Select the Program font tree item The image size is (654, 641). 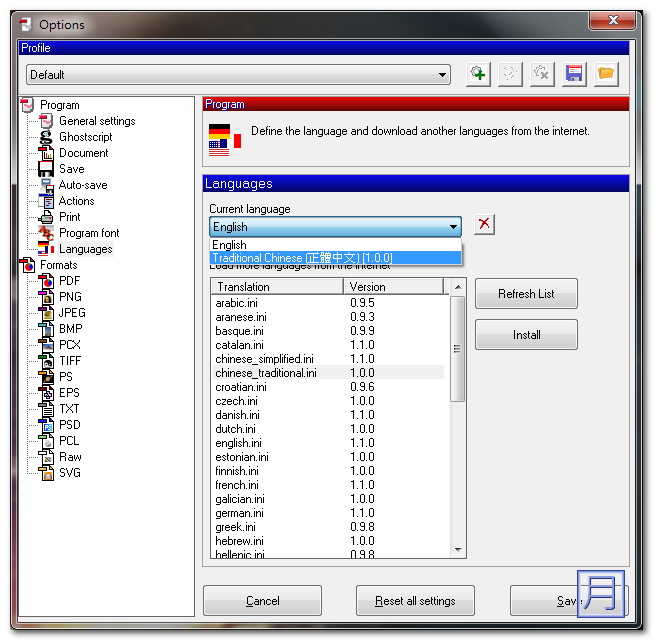89,233
